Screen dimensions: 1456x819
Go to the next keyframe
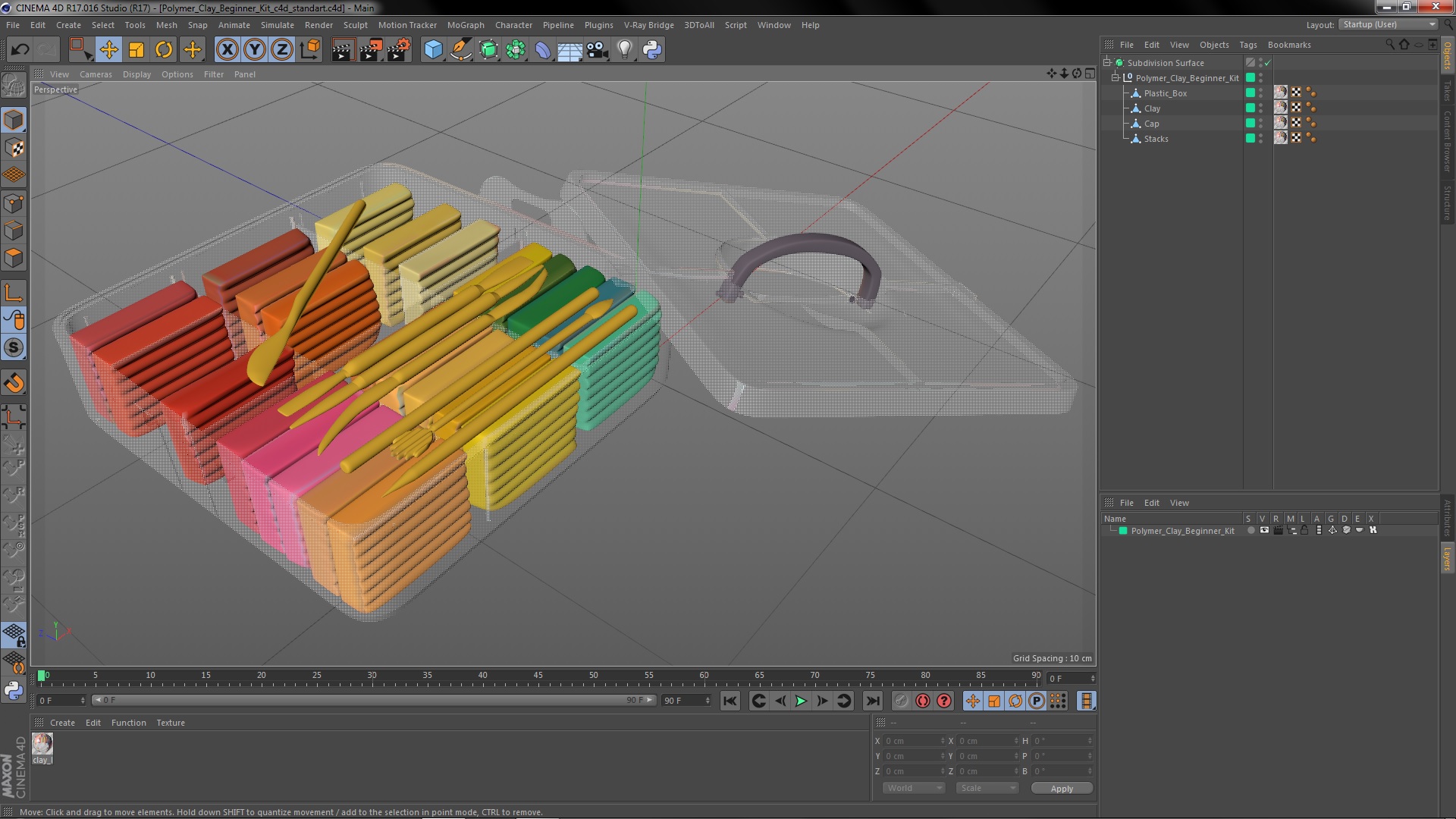843,701
